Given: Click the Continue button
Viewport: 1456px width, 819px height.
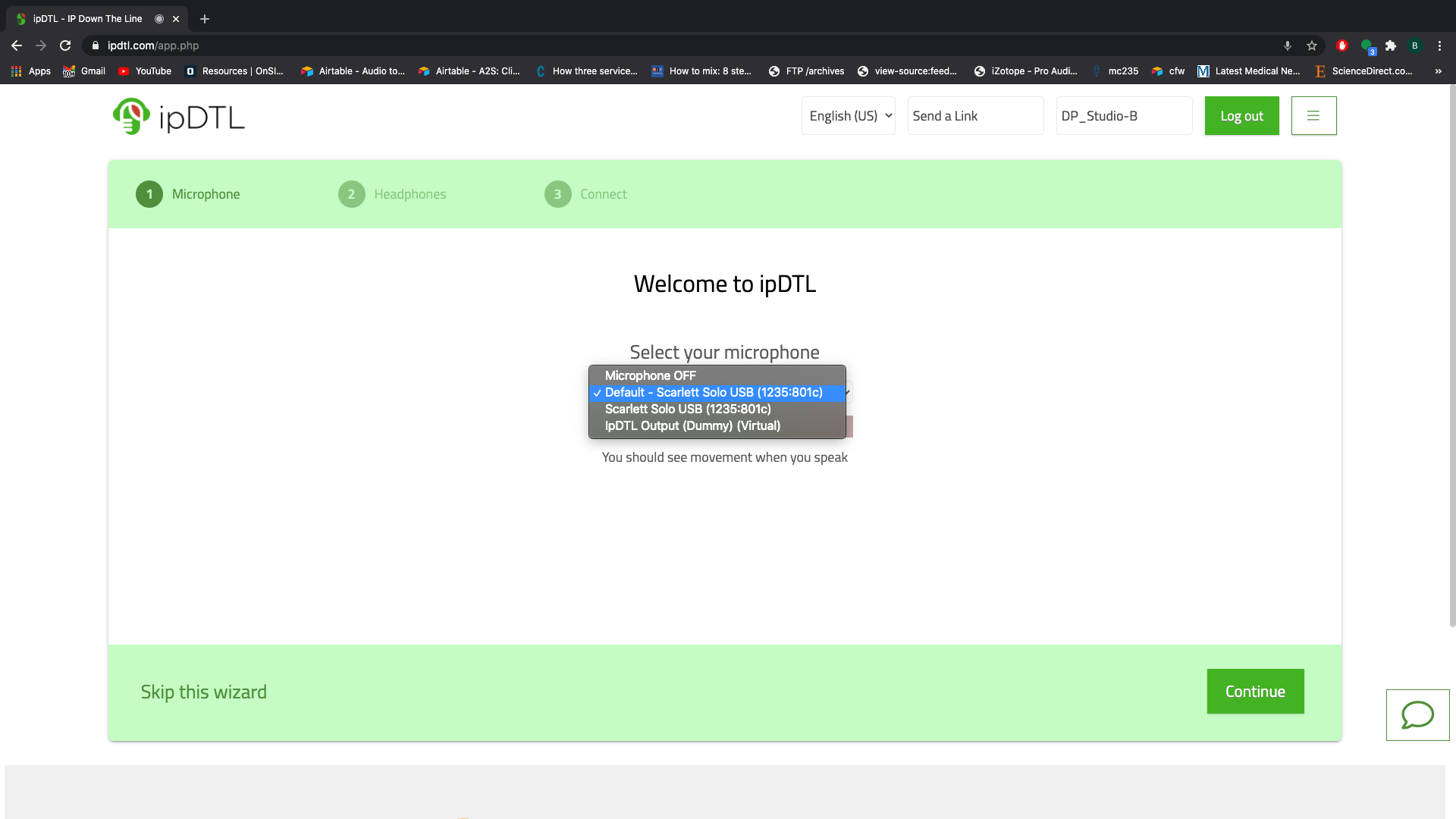Looking at the screenshot, I should point(1255,692).
